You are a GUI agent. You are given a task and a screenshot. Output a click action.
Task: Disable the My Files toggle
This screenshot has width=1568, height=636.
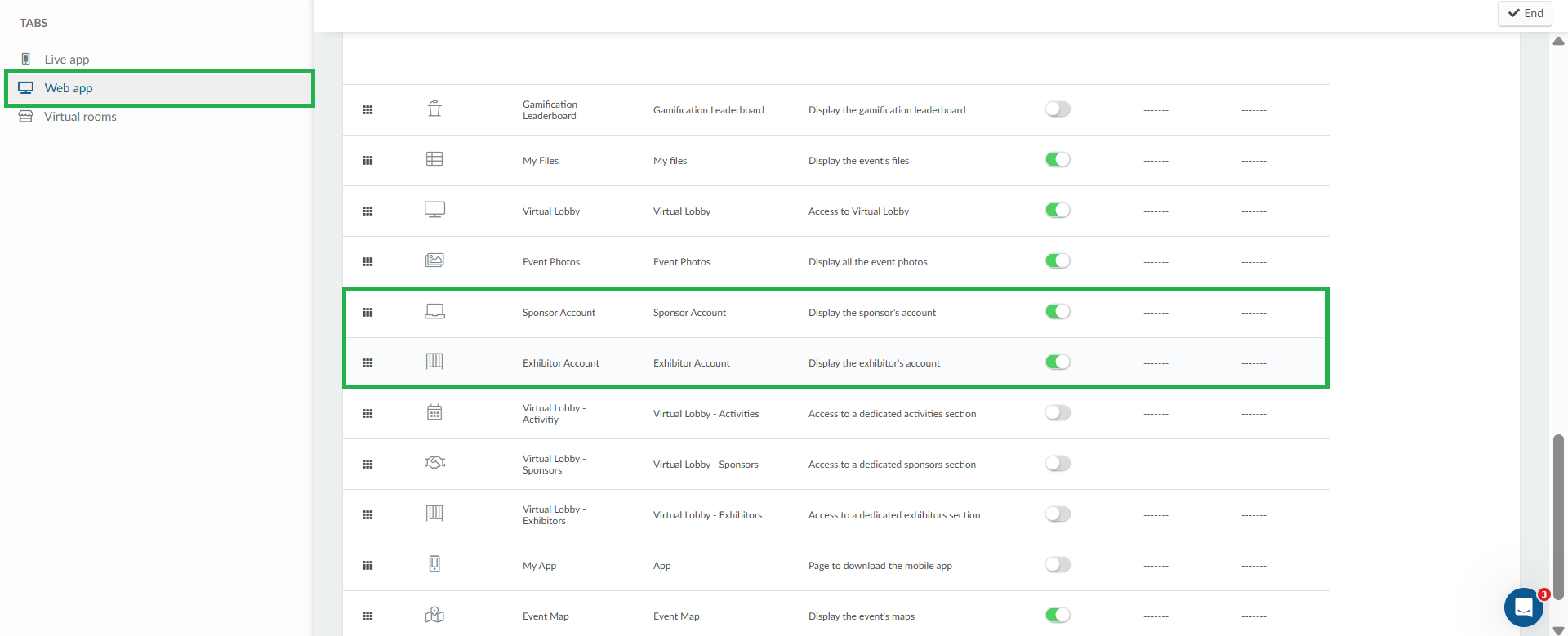(x=1058, y=160)
